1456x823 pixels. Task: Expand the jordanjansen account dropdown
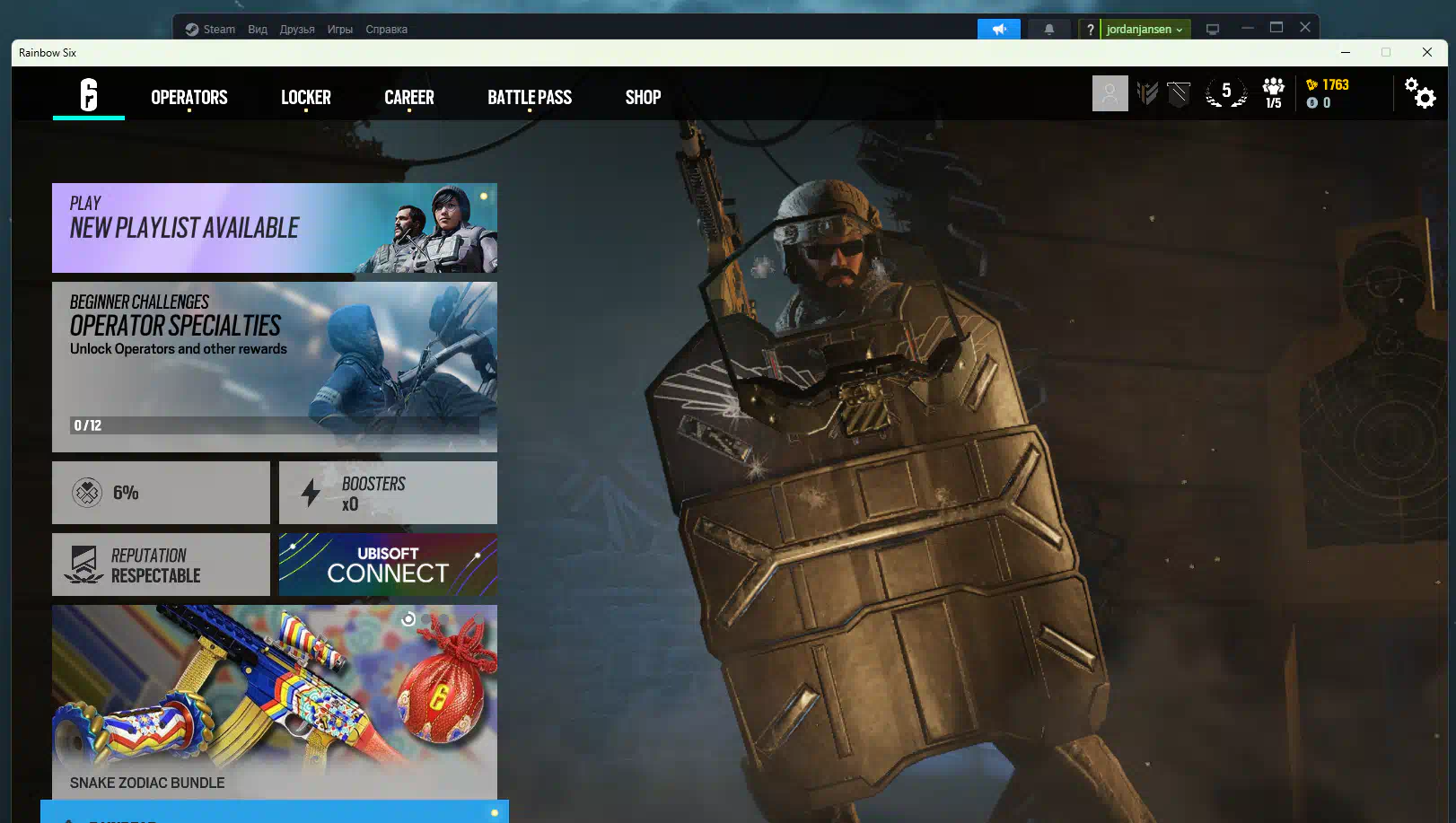[x=1145, y=30]
